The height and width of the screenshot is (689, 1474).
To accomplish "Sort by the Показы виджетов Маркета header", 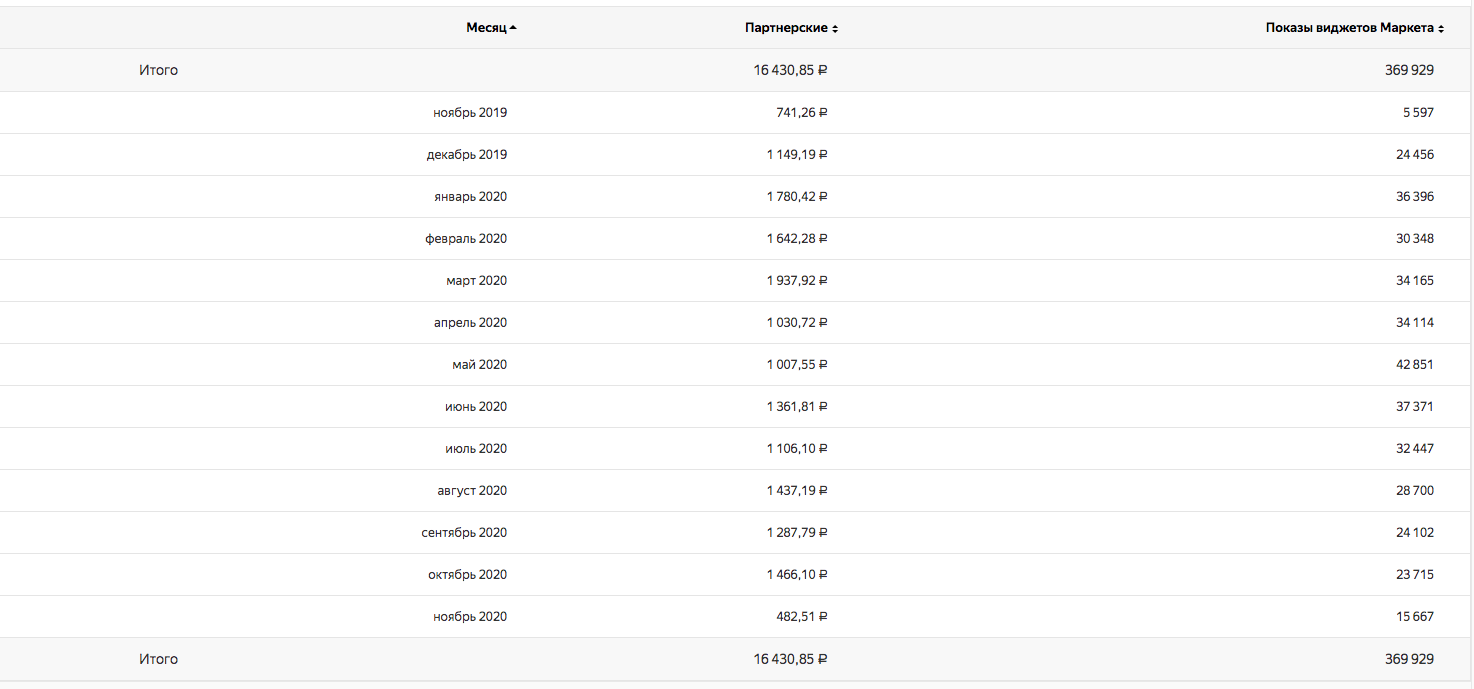I will point(1350,28).
